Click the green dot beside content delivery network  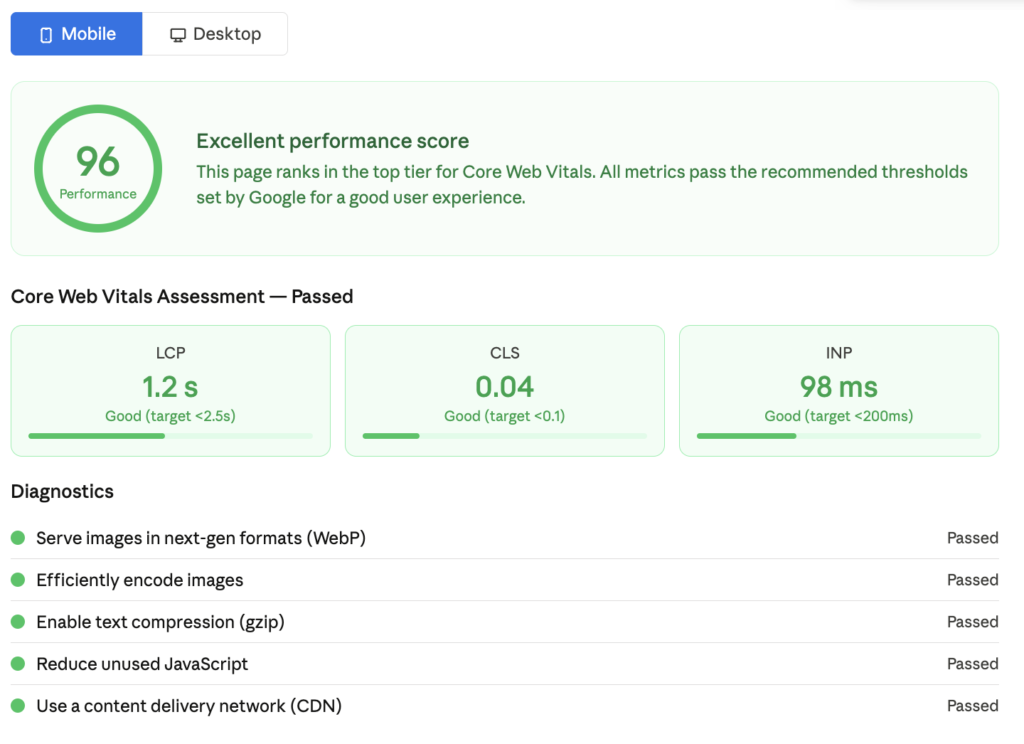click(x=18, y=705)
